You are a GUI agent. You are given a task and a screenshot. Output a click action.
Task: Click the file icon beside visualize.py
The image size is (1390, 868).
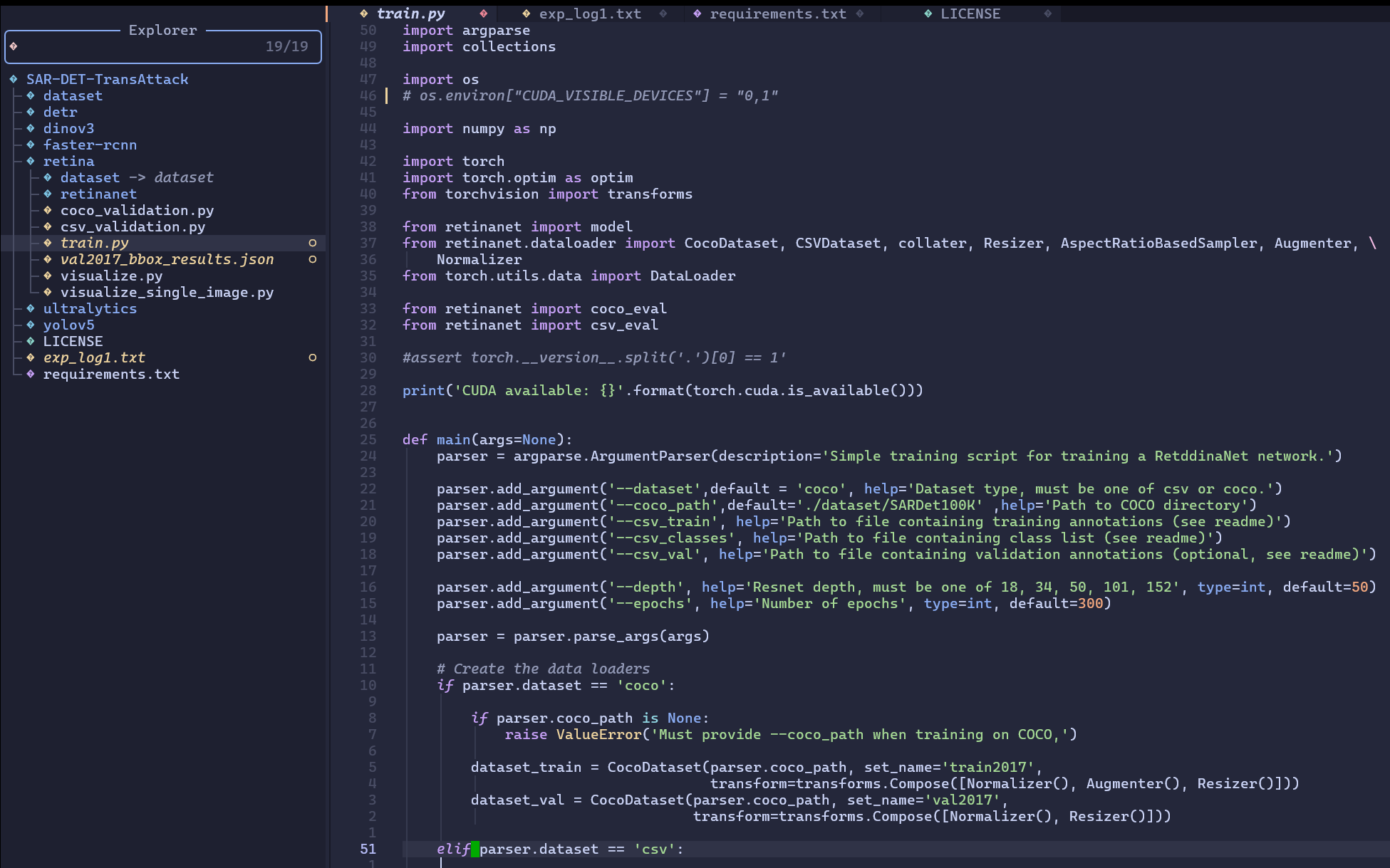click(x=48, y=276)
